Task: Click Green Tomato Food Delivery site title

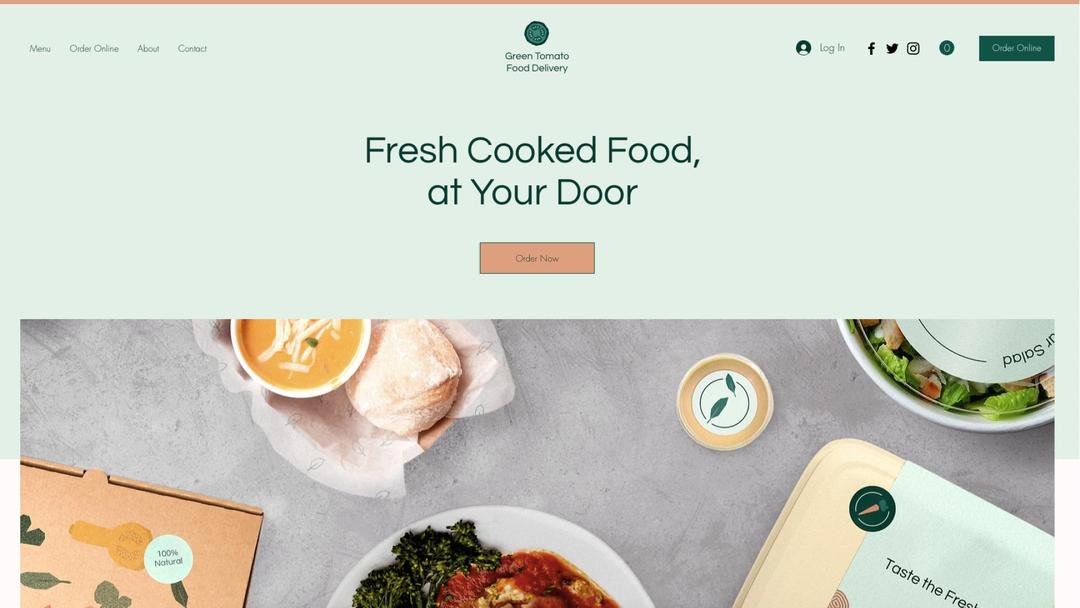Action: 537,62
